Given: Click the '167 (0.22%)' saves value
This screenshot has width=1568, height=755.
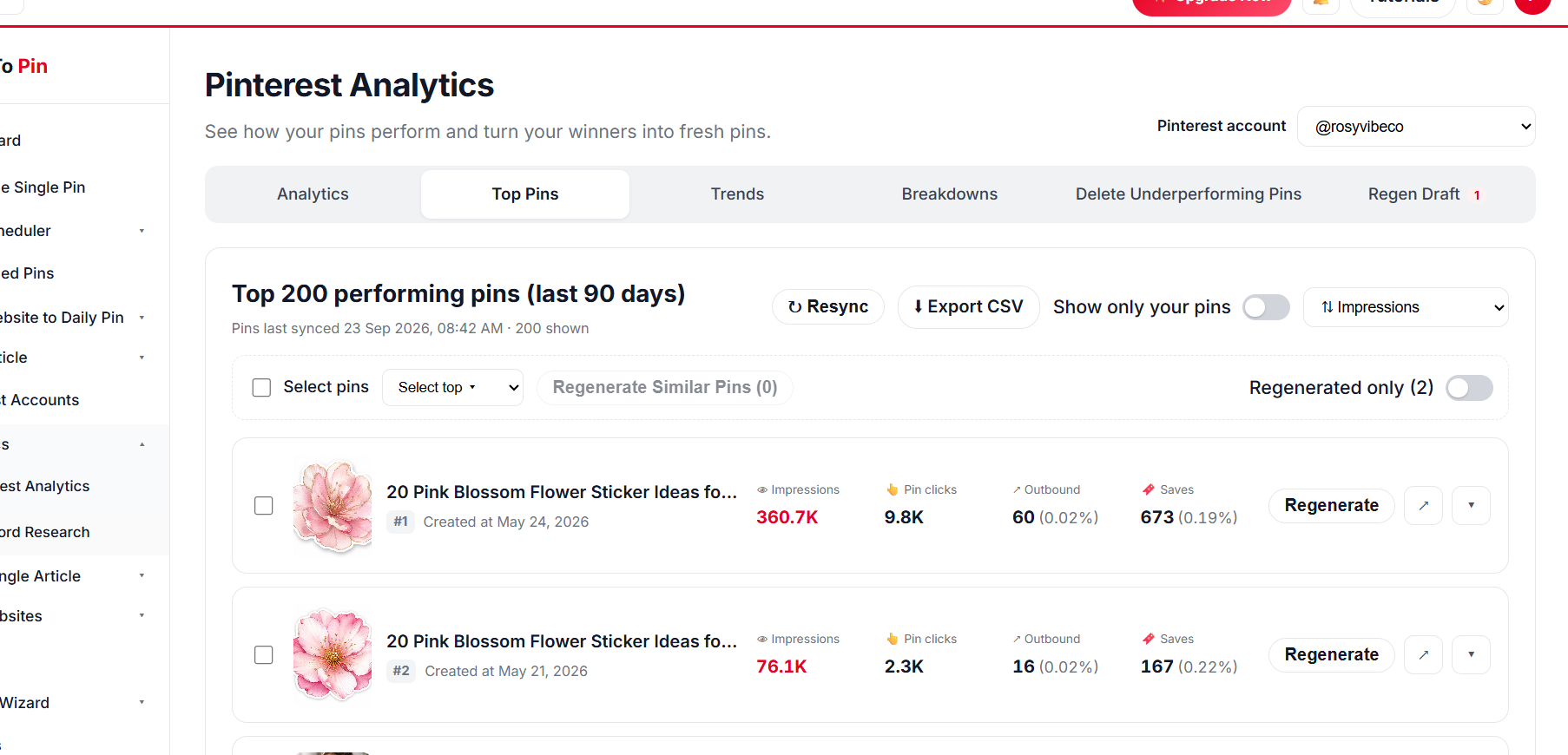Looking at the screenshot, I should (x=1189, y=666).
